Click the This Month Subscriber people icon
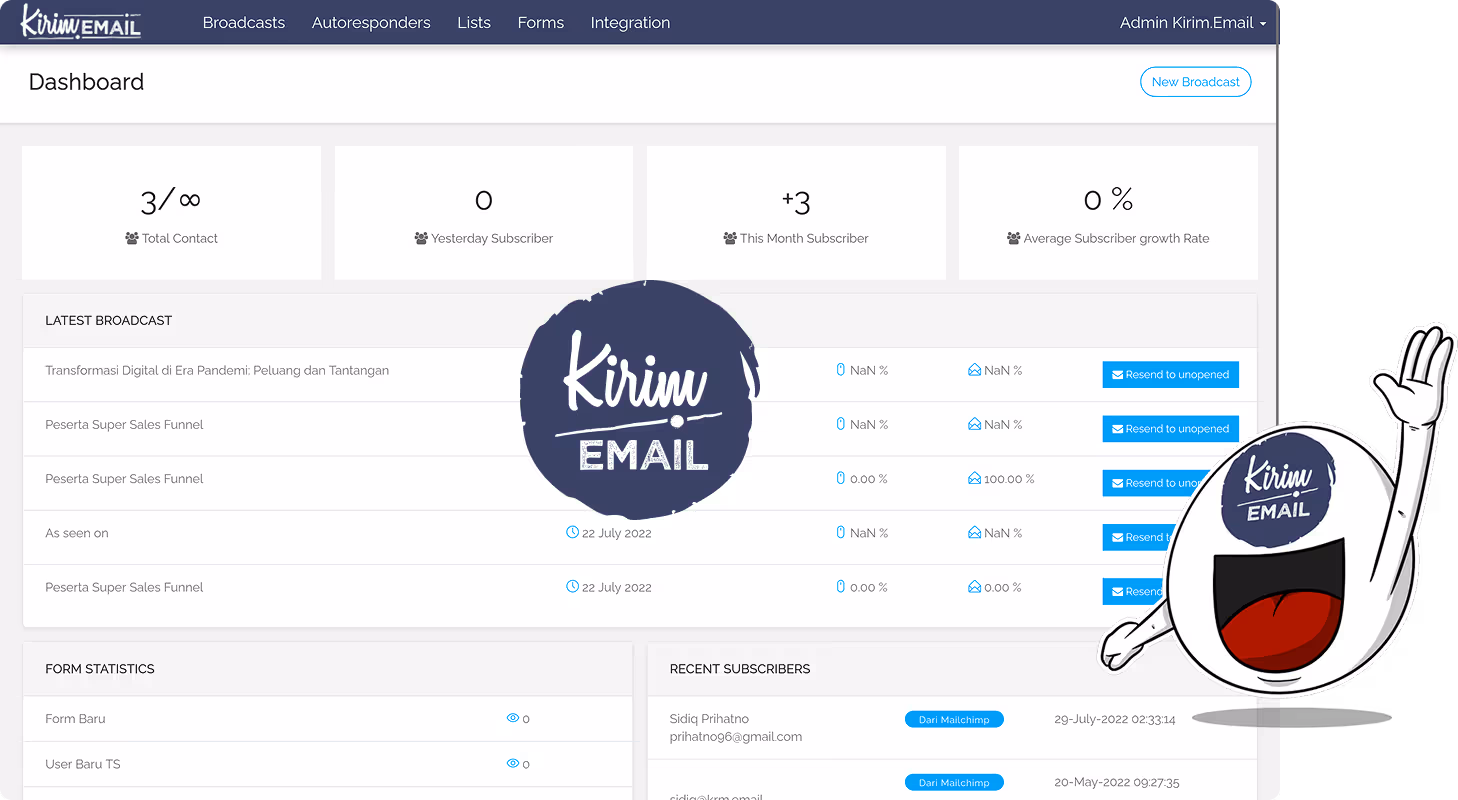1458x800 pixels. tap(730, 239)
